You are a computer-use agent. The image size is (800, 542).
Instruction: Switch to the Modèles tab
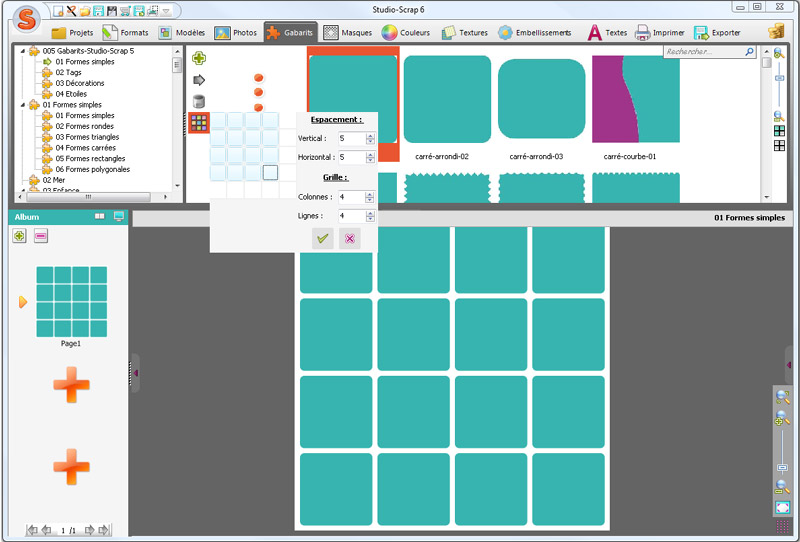click(x=182, y=33)
